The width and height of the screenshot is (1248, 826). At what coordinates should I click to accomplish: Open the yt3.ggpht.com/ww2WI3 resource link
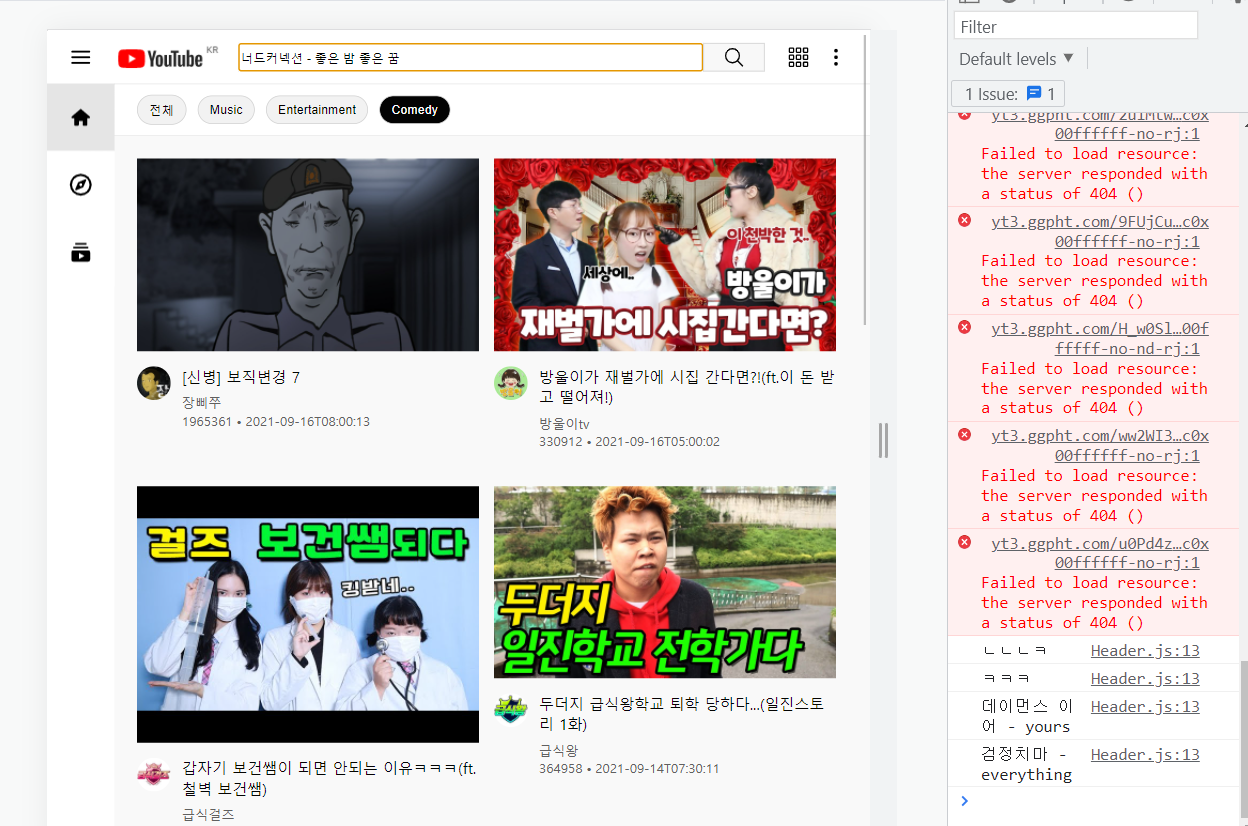[x=1100, y=445]
